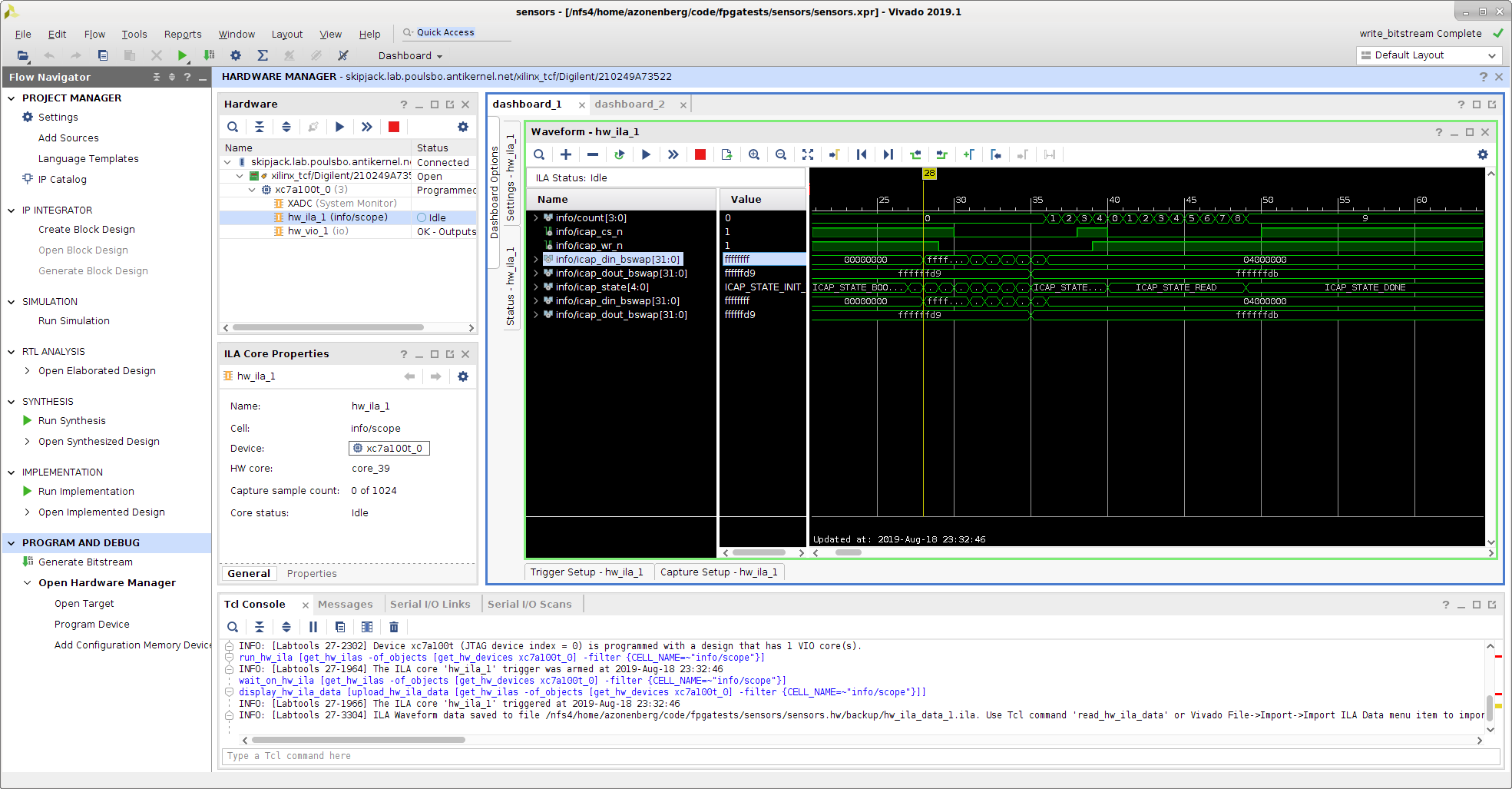This screenshot has height=789, width=1512.
Task: Remove probe minus icon in waveform toolbar
Action: coord(593,154)
